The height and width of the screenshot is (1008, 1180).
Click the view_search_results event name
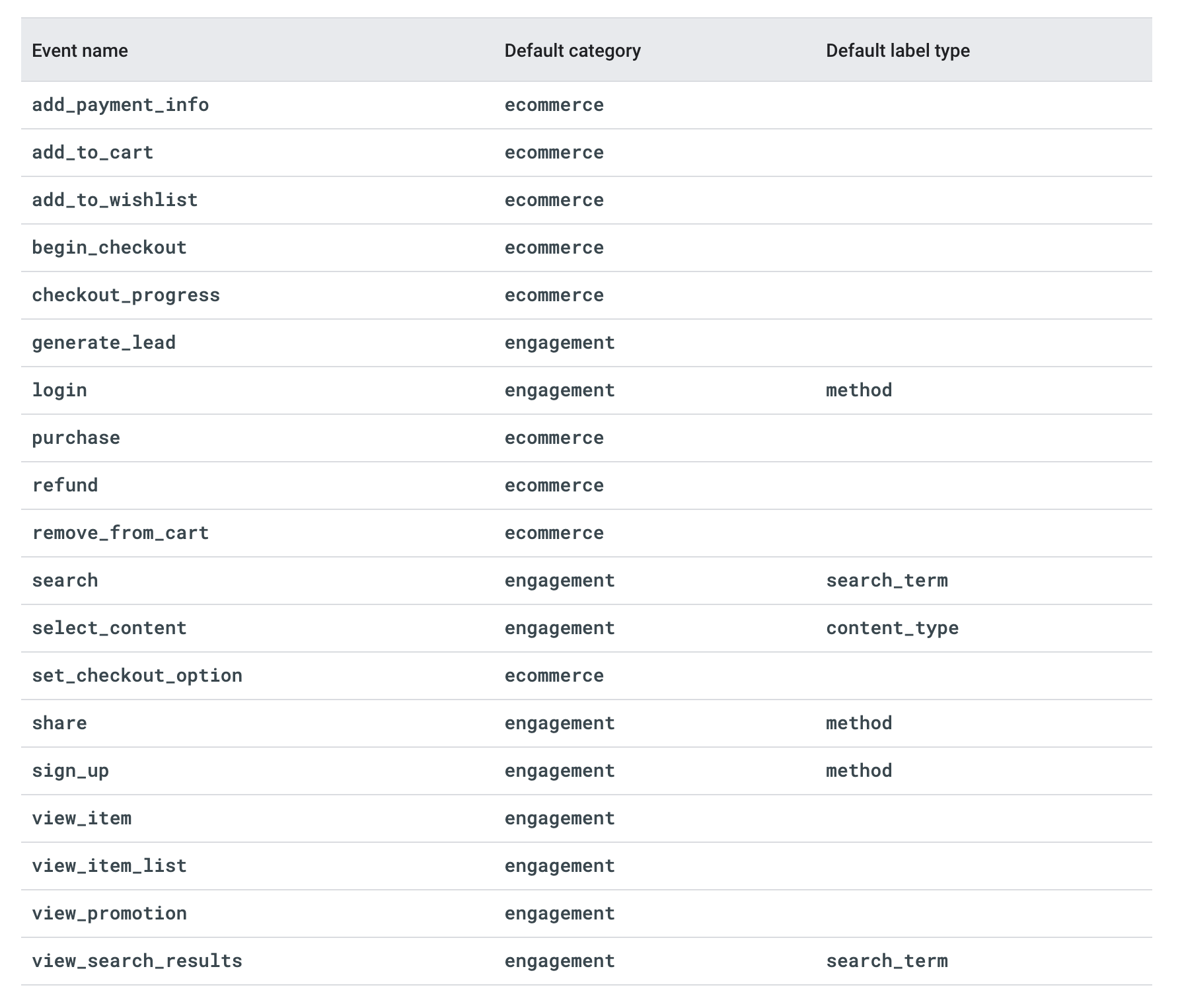pyautogui.click(x=137, y=961)
